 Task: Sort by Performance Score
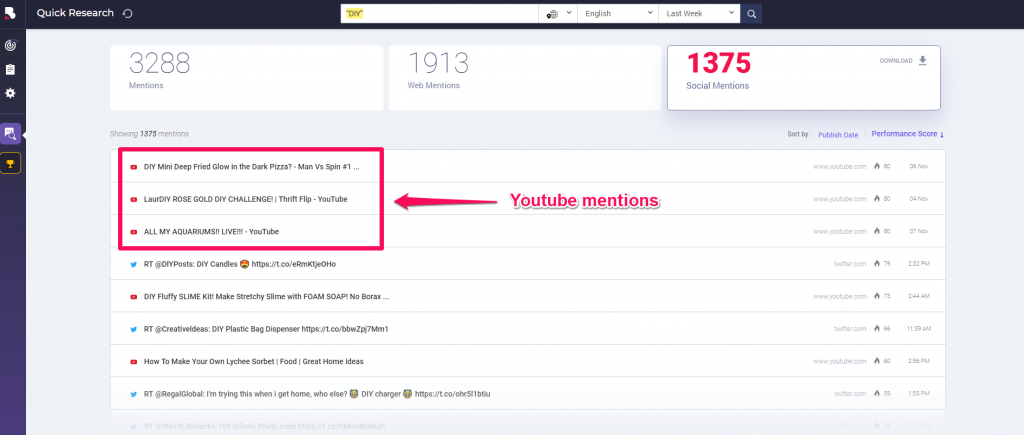coord(904,134)
